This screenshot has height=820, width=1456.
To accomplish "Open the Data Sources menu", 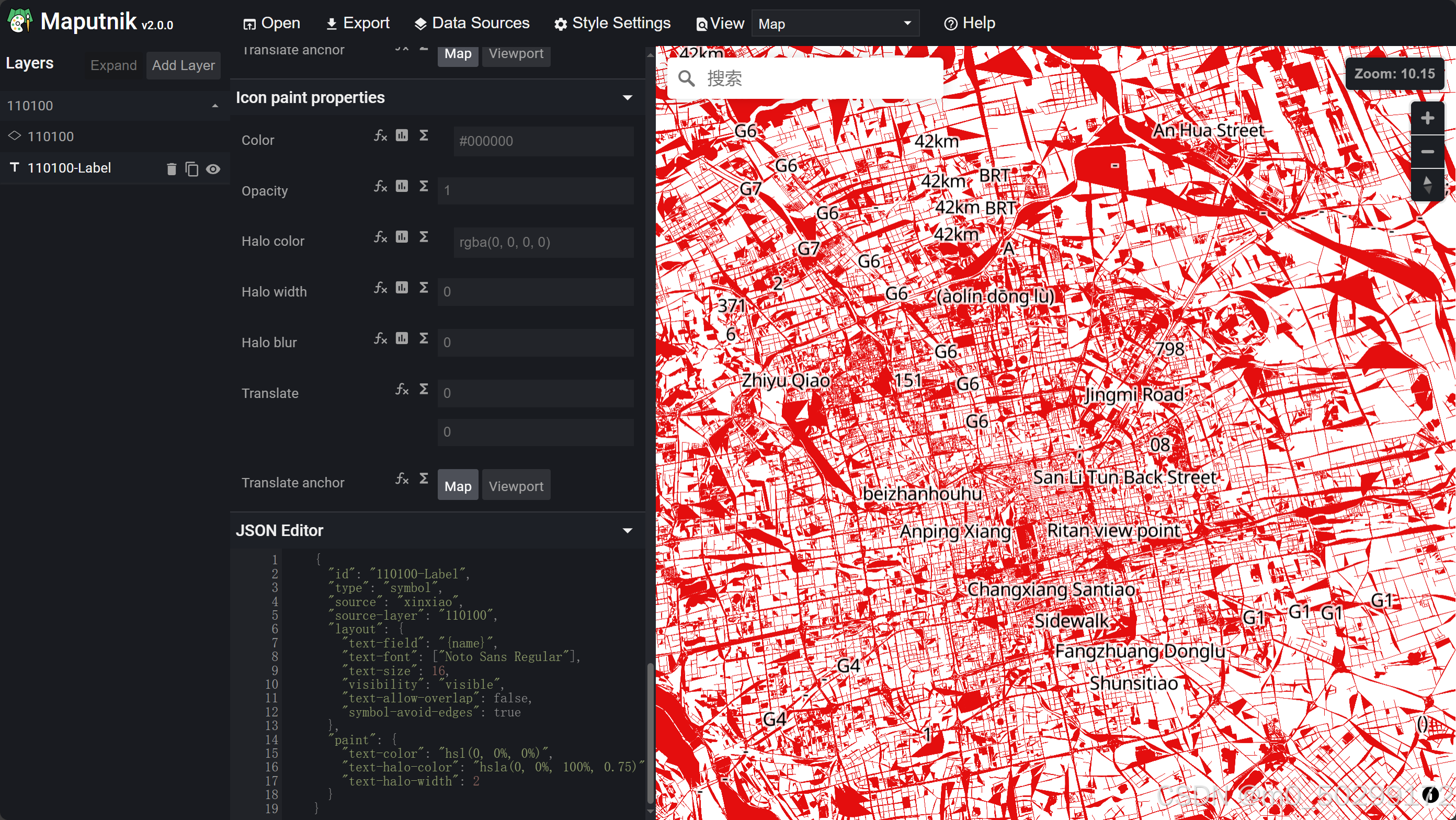I will [x=472, y=23].
